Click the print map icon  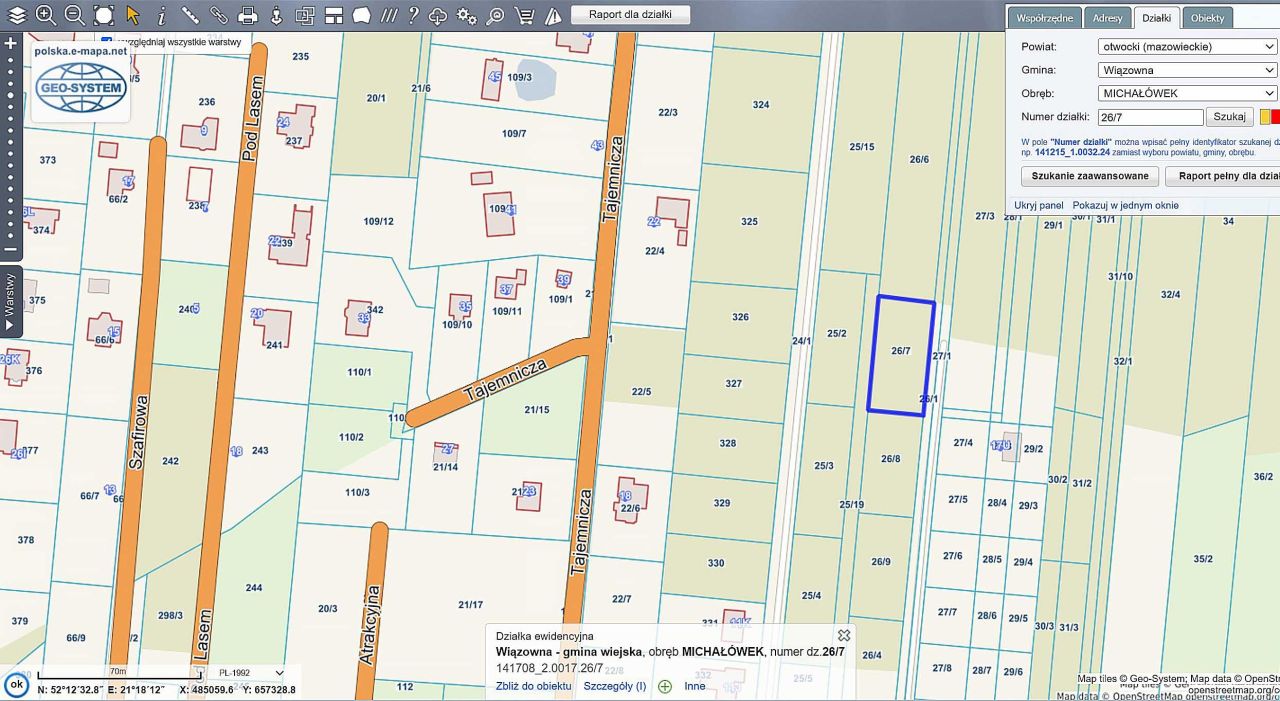pyautogui.click(x=249, y=15)
